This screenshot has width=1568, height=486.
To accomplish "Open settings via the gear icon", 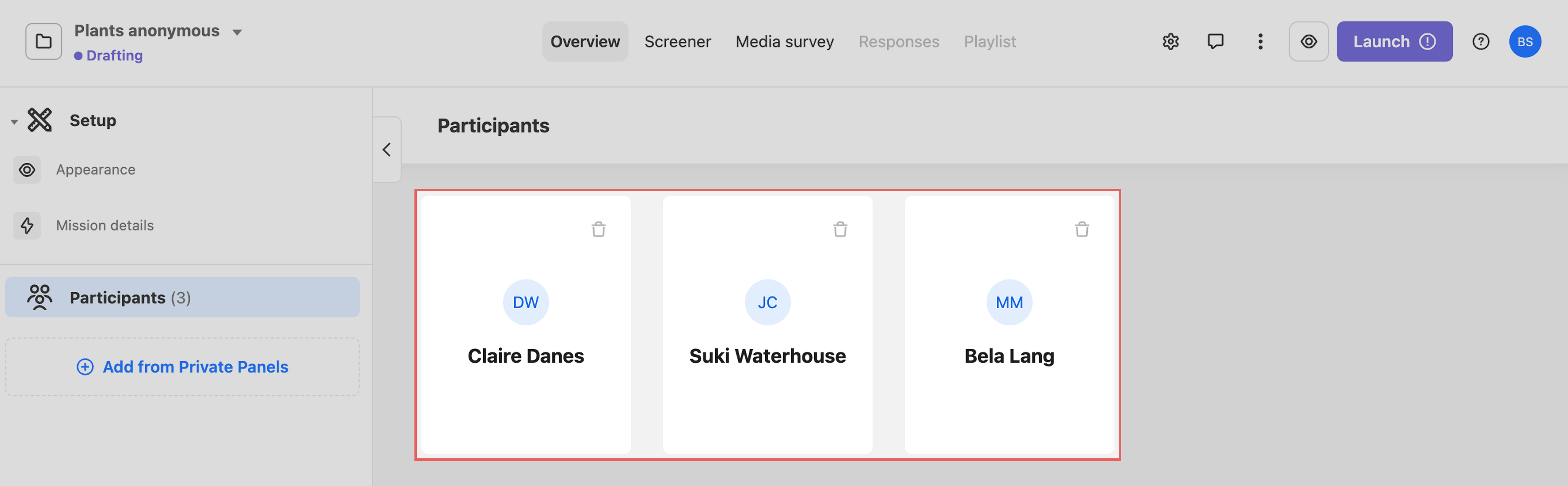I will pos(1171,41).
